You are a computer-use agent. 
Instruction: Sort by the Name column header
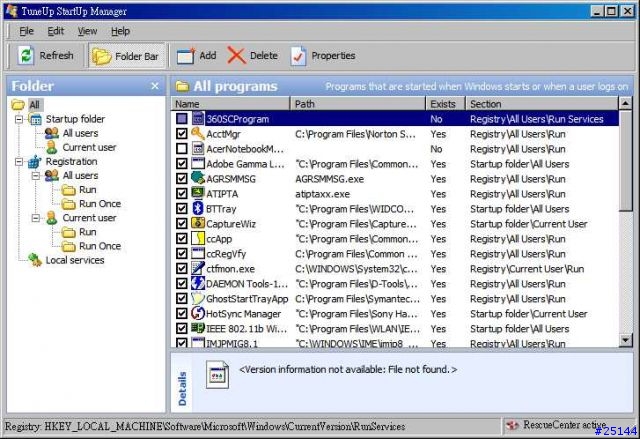click(230, 104)
